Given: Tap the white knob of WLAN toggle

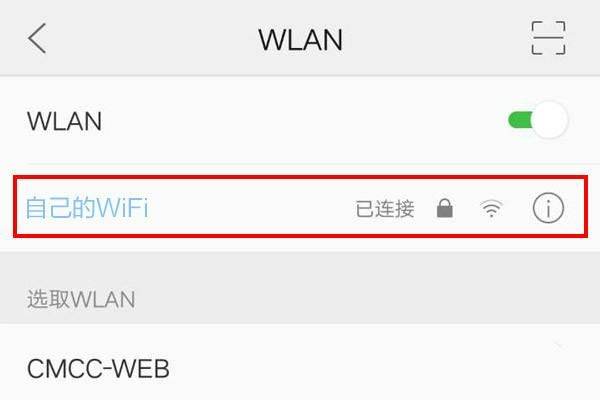Looking at the screenshot, I should pos(550,120).
